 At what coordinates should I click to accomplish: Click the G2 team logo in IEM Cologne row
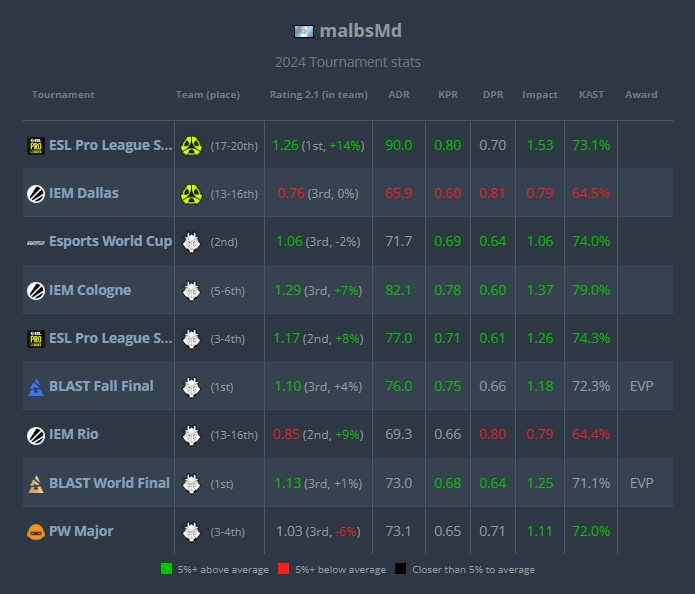pyautogui.click(x=191, y=291)
